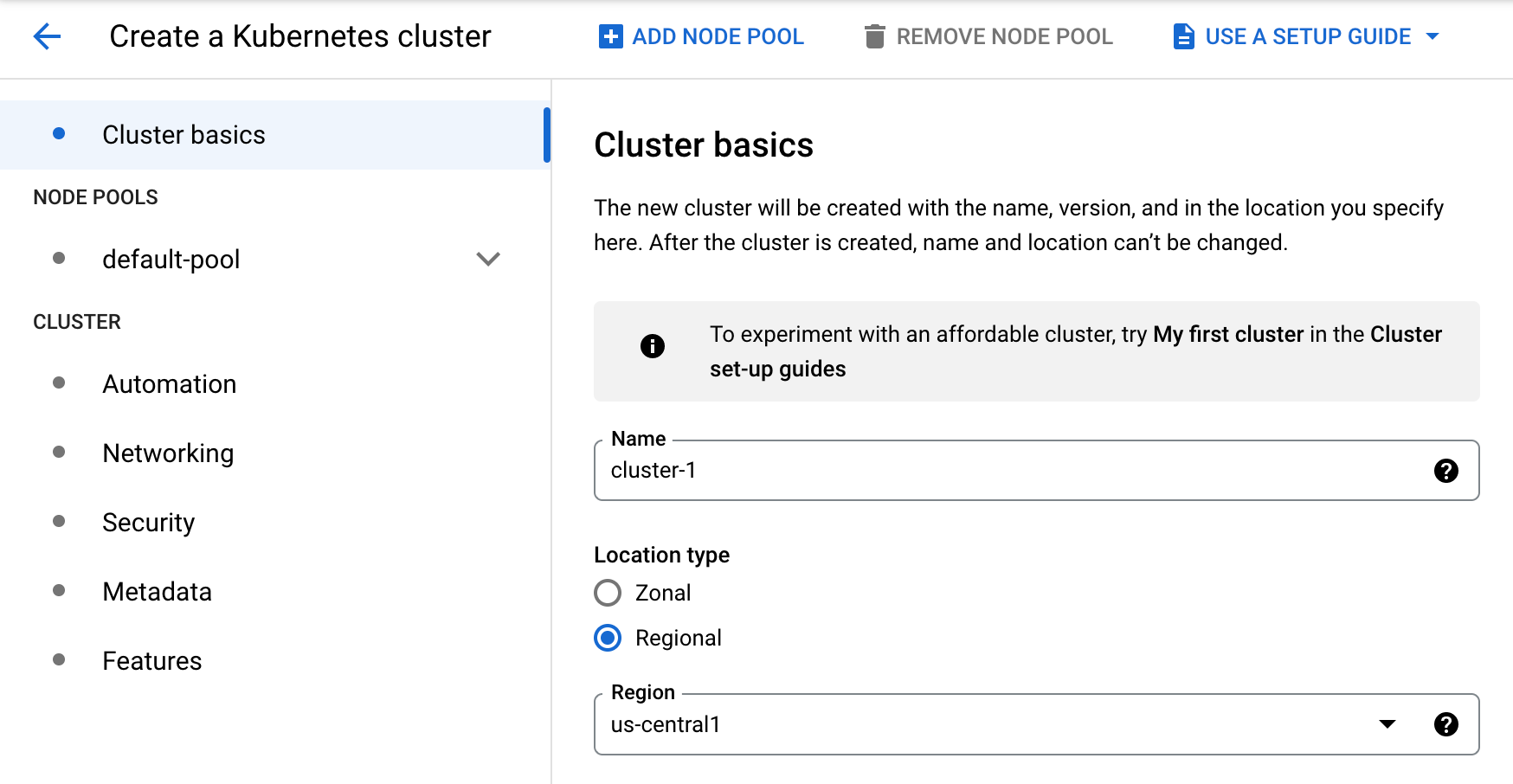The height and width of the screenshot is (784, 1513).
Task: Select the Features section in sidebar
Action: [x=151, y=660]
